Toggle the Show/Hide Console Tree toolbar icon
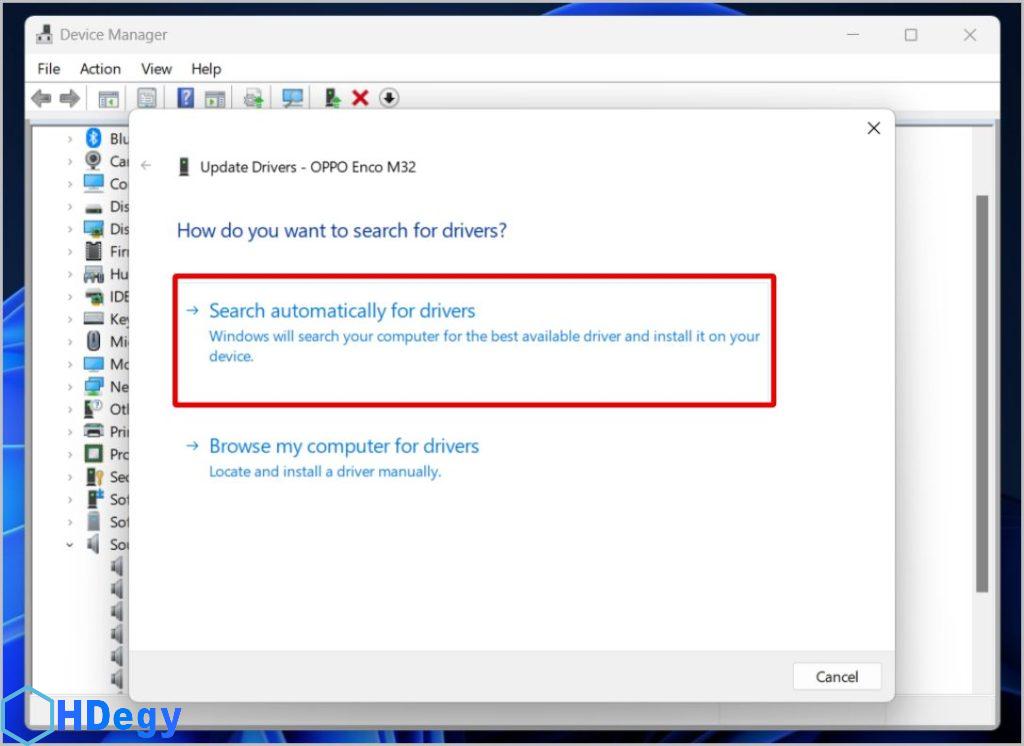 coord(108,98)
